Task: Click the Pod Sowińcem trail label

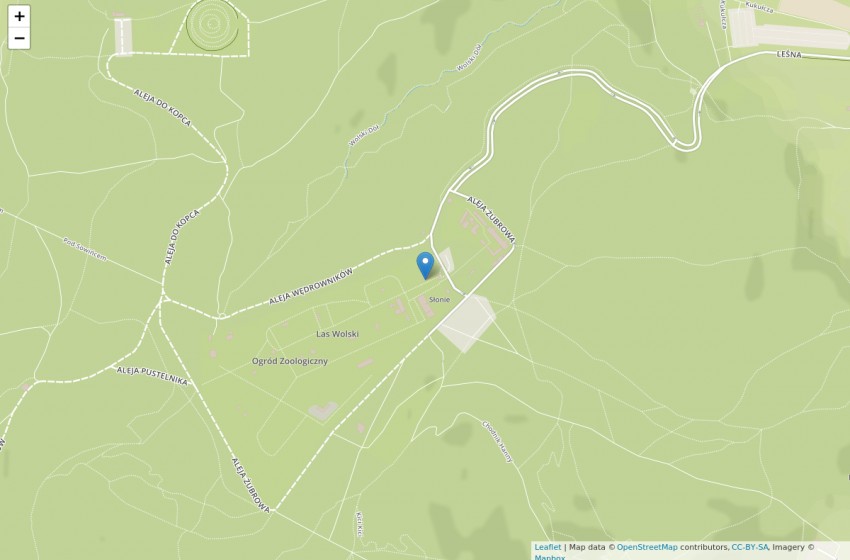Action: 85,249
